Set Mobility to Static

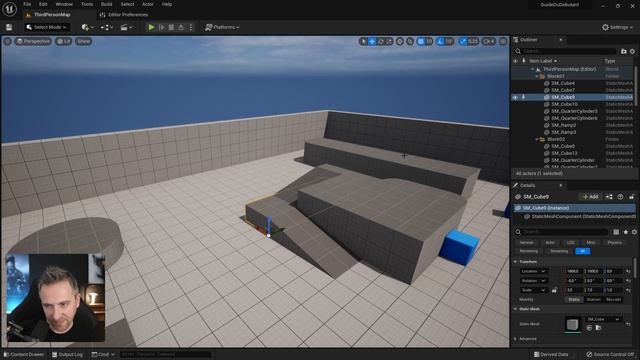[x=574, y=300]
